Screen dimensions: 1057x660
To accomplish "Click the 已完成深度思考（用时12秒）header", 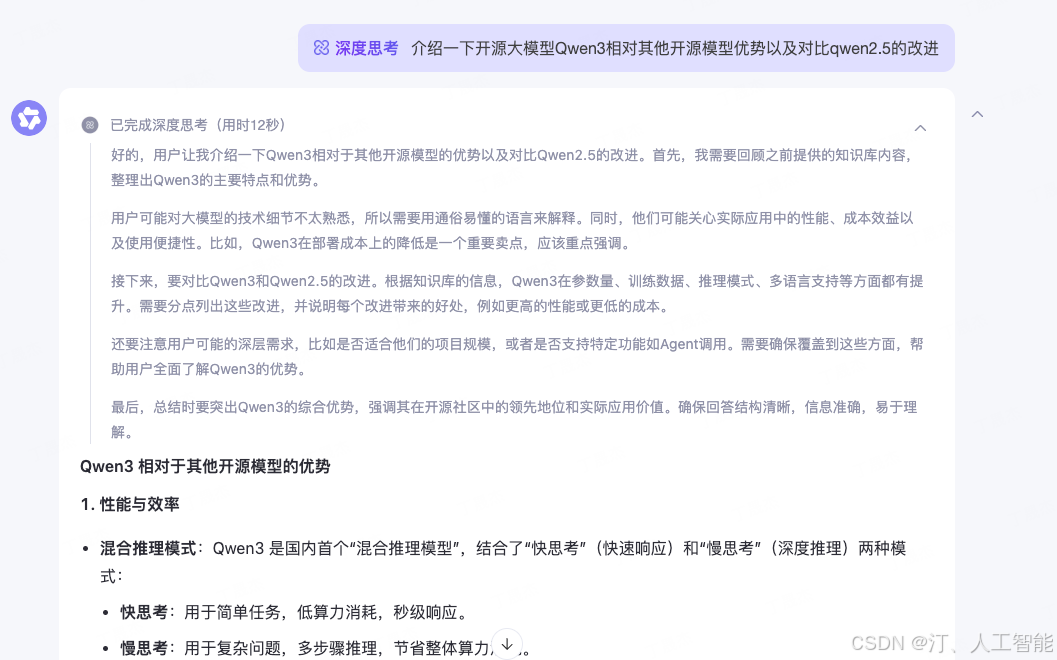I will click(x=198, y=125).
